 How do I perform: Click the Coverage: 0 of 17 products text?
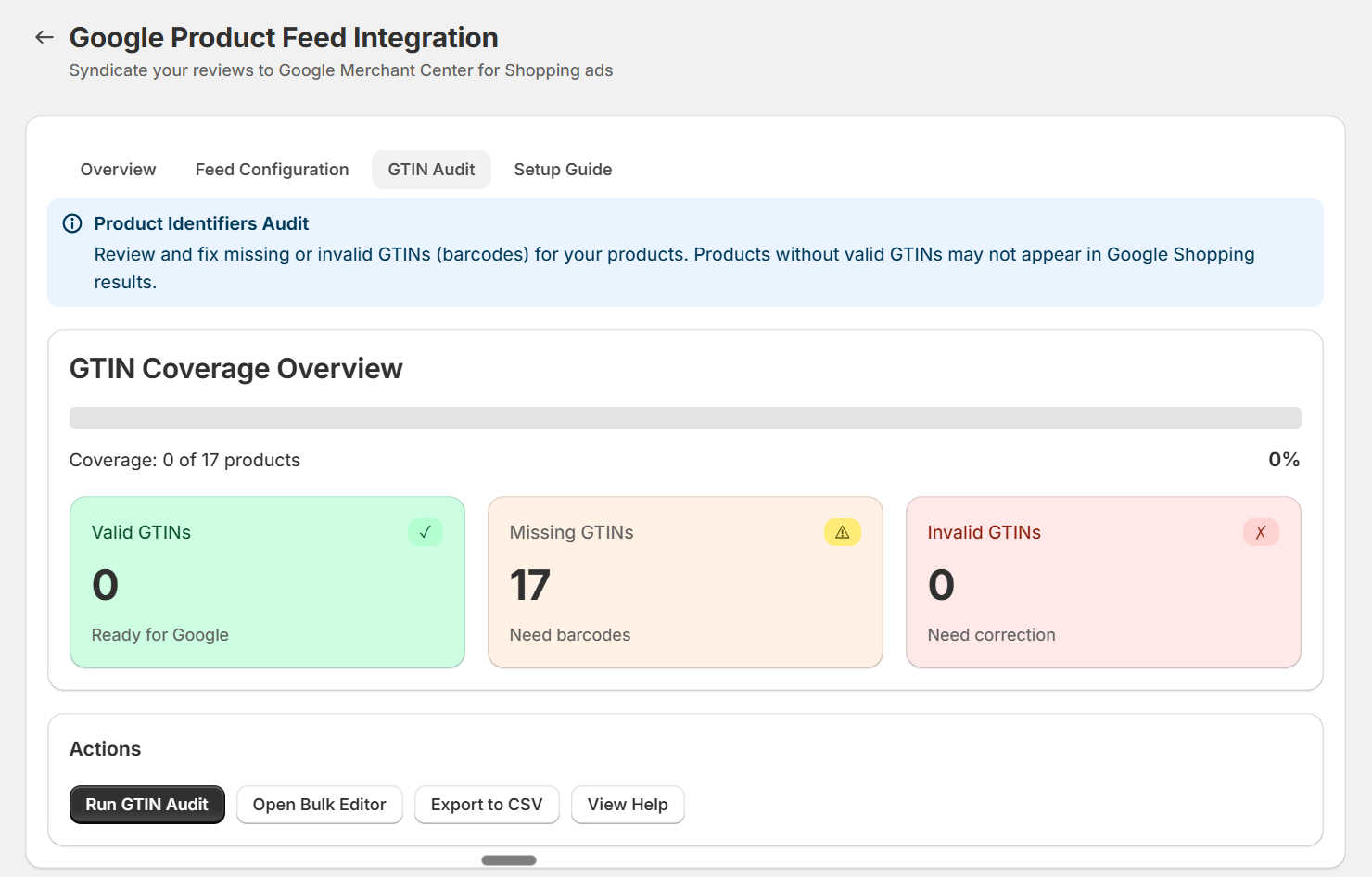coord(184,459)
